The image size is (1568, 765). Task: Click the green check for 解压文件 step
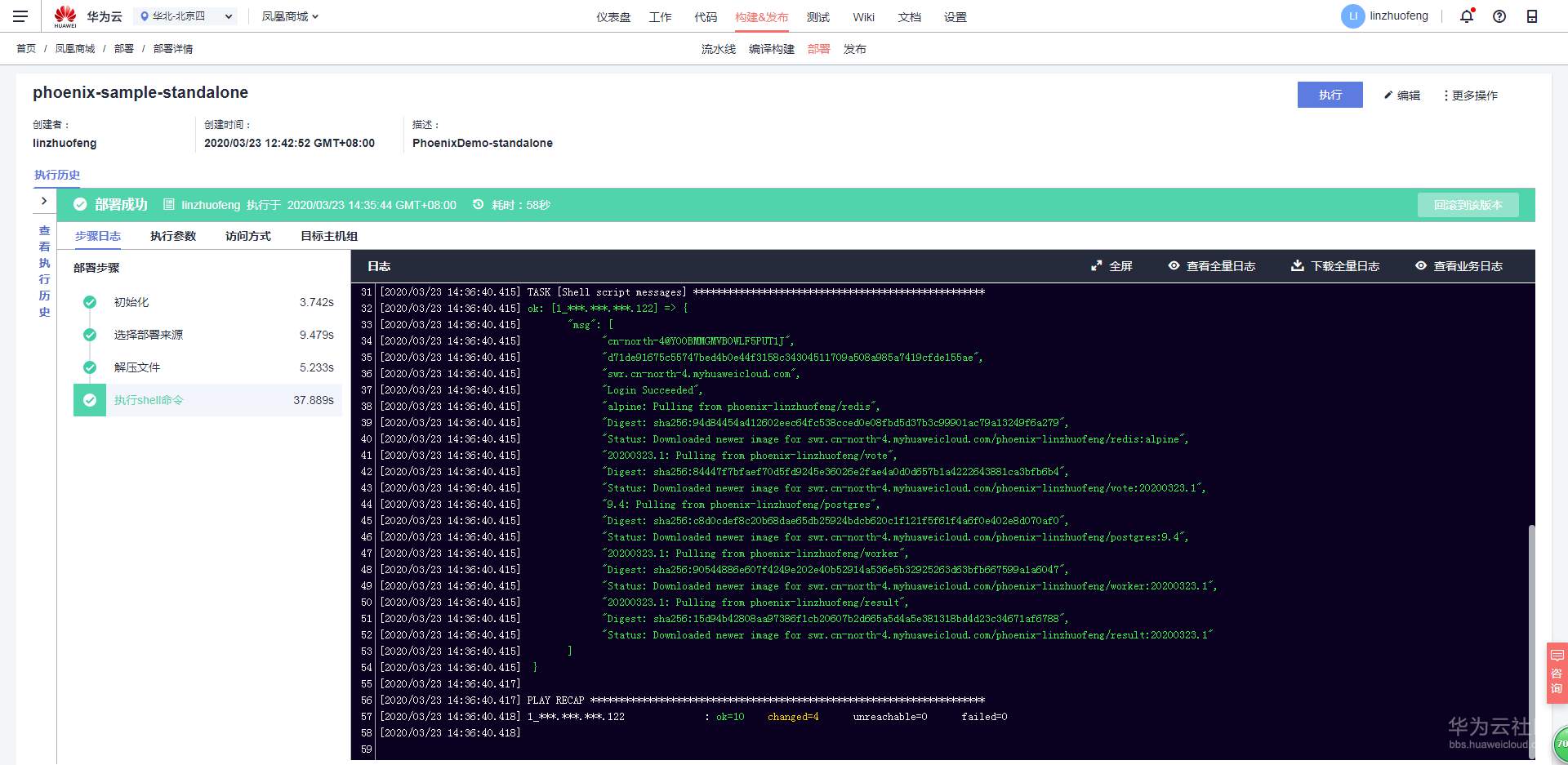pos(90,367)
